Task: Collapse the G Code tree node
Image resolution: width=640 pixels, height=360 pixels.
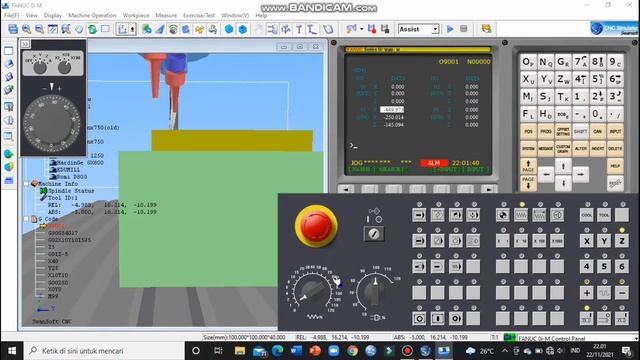Action: (26, 219)
